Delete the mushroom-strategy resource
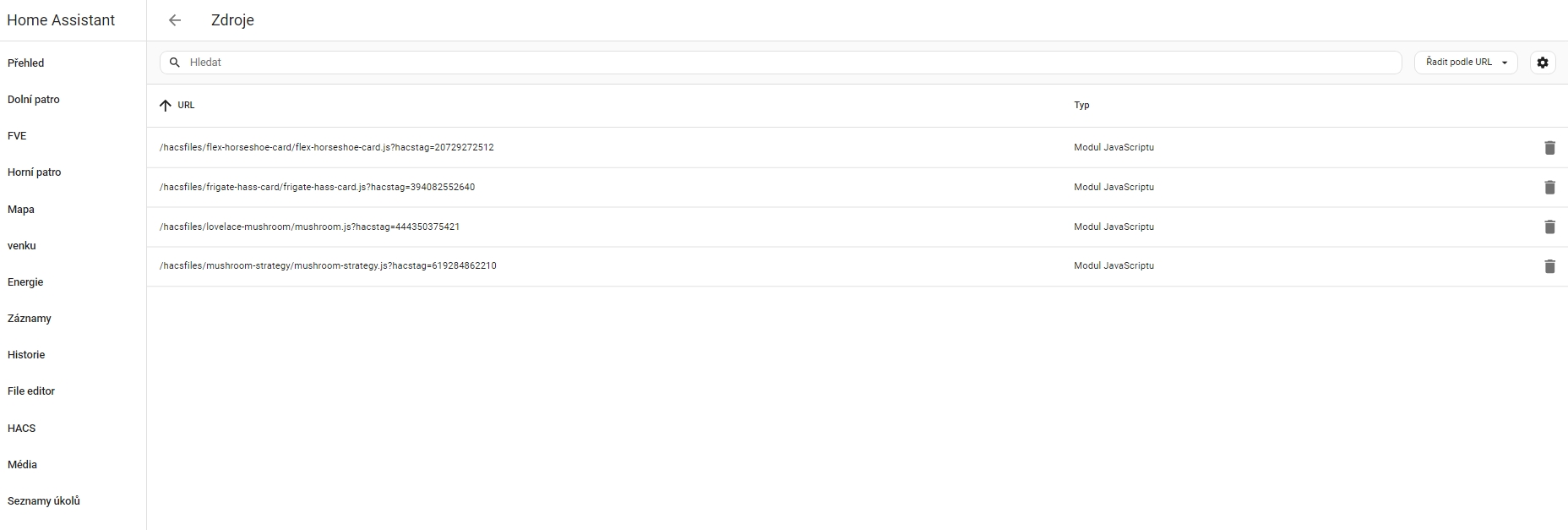1568x530 pixels. 1549,266
